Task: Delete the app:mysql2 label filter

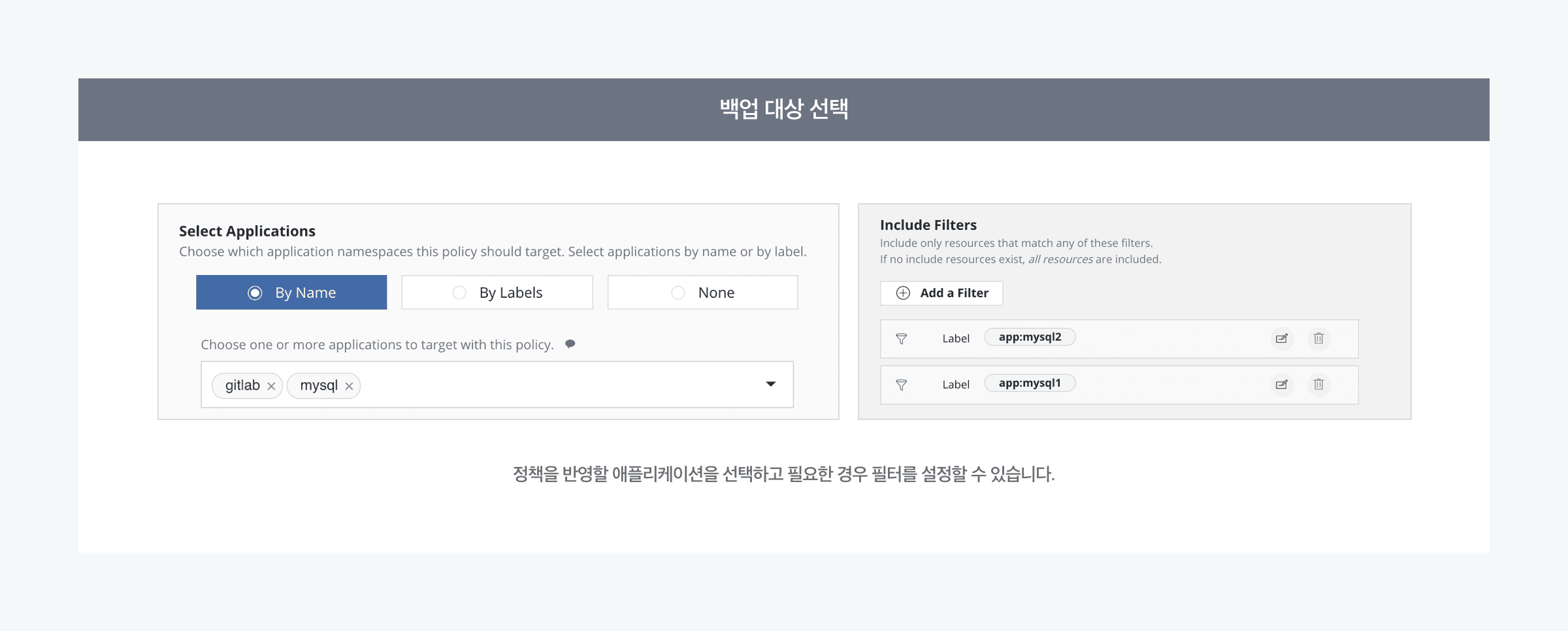Action: coord(1318,338)
